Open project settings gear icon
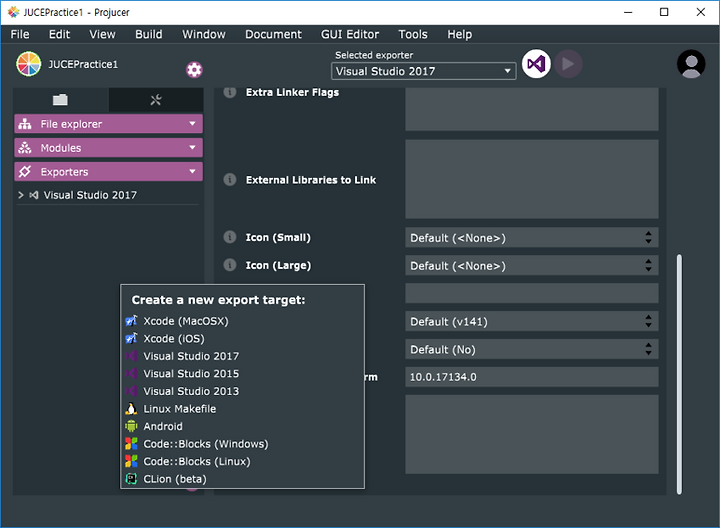720x528 pixels. [x=194, y=70]
